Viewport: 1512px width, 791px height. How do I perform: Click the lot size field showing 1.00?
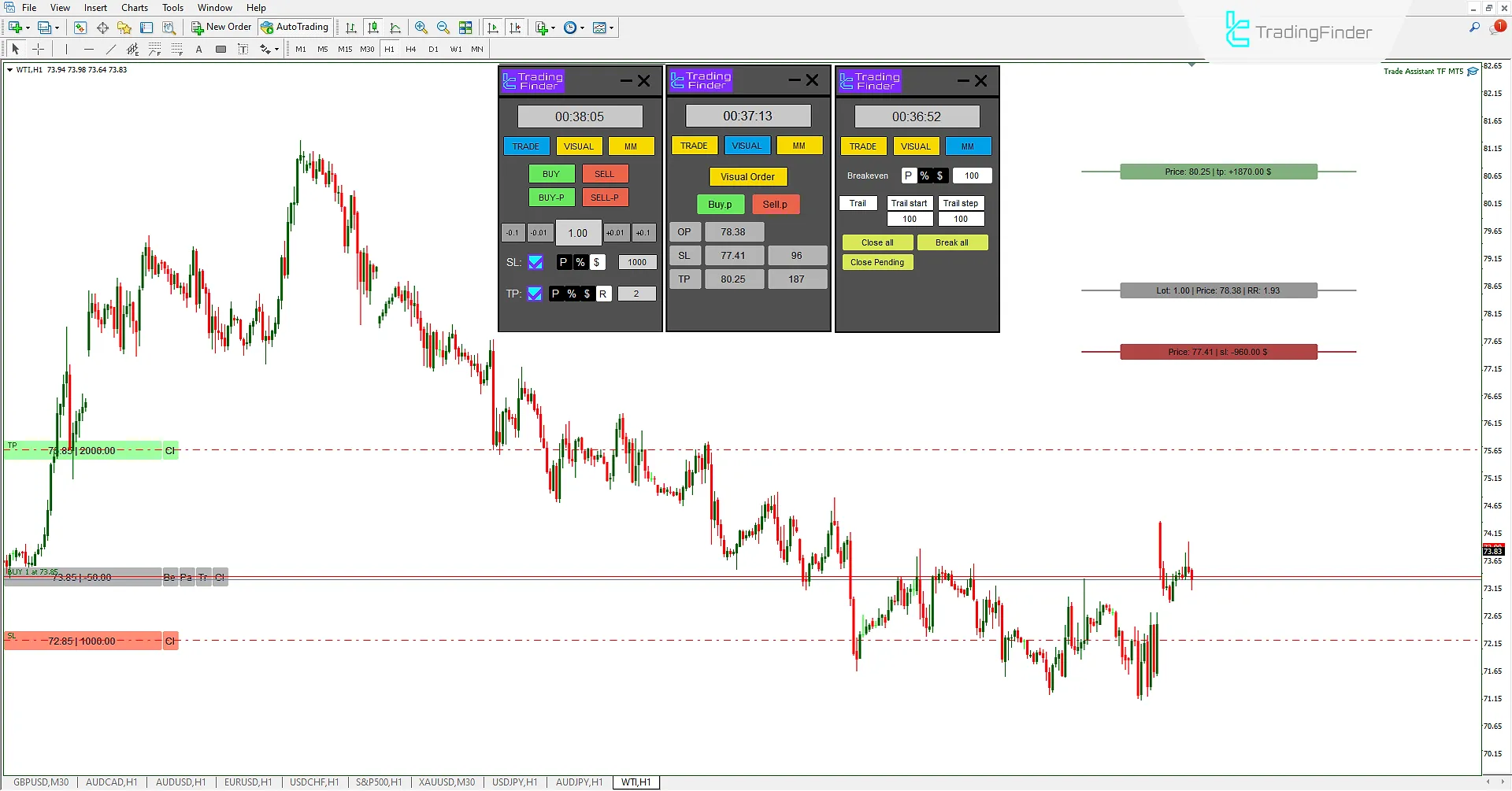tap(578, 233)
